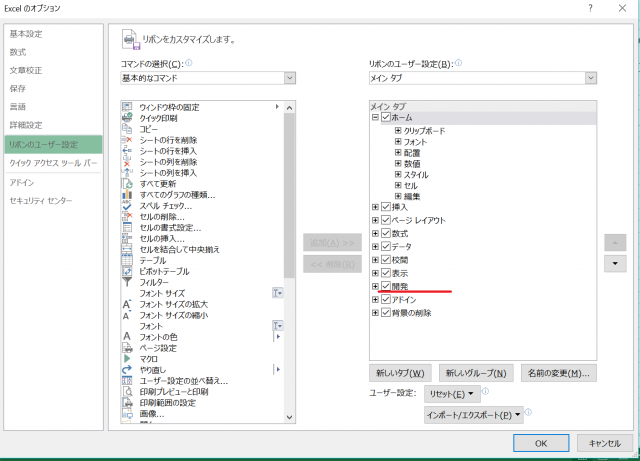The height and width of the screenshot is (461, 640).
Task: Switch to クイック アクセス ツール バー settings
Action: tap(54, 162)
